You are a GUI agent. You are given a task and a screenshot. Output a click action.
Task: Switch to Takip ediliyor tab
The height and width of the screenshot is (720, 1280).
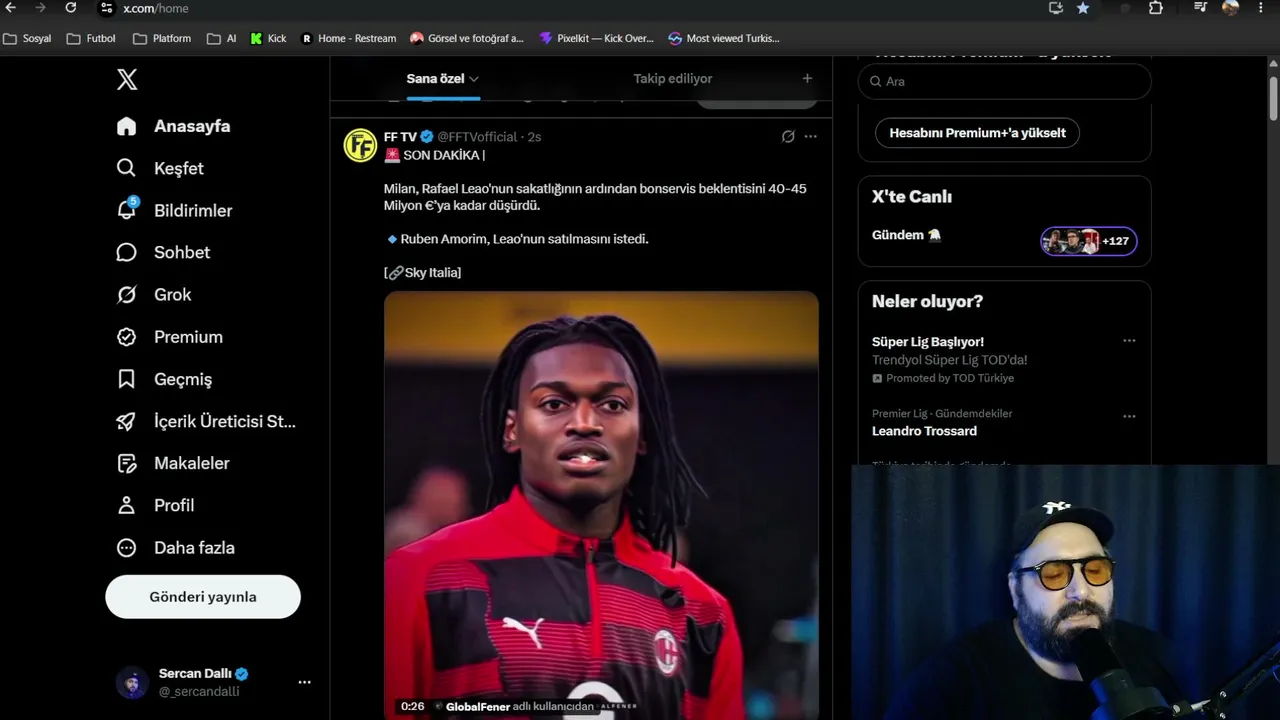click(x=672, y=79)
